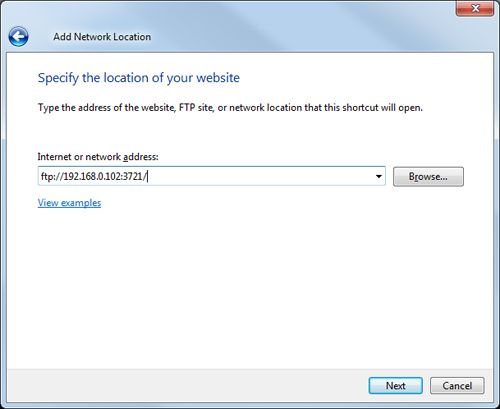
Task: Place cursor in the ftp://192.168.0.102:3721/ text
Action: coord(94,176)
